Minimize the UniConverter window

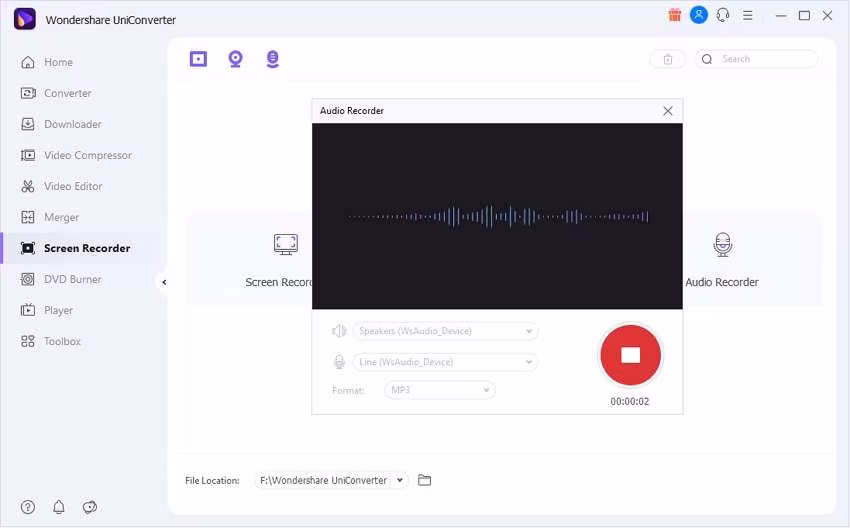[x=781, y=16]
